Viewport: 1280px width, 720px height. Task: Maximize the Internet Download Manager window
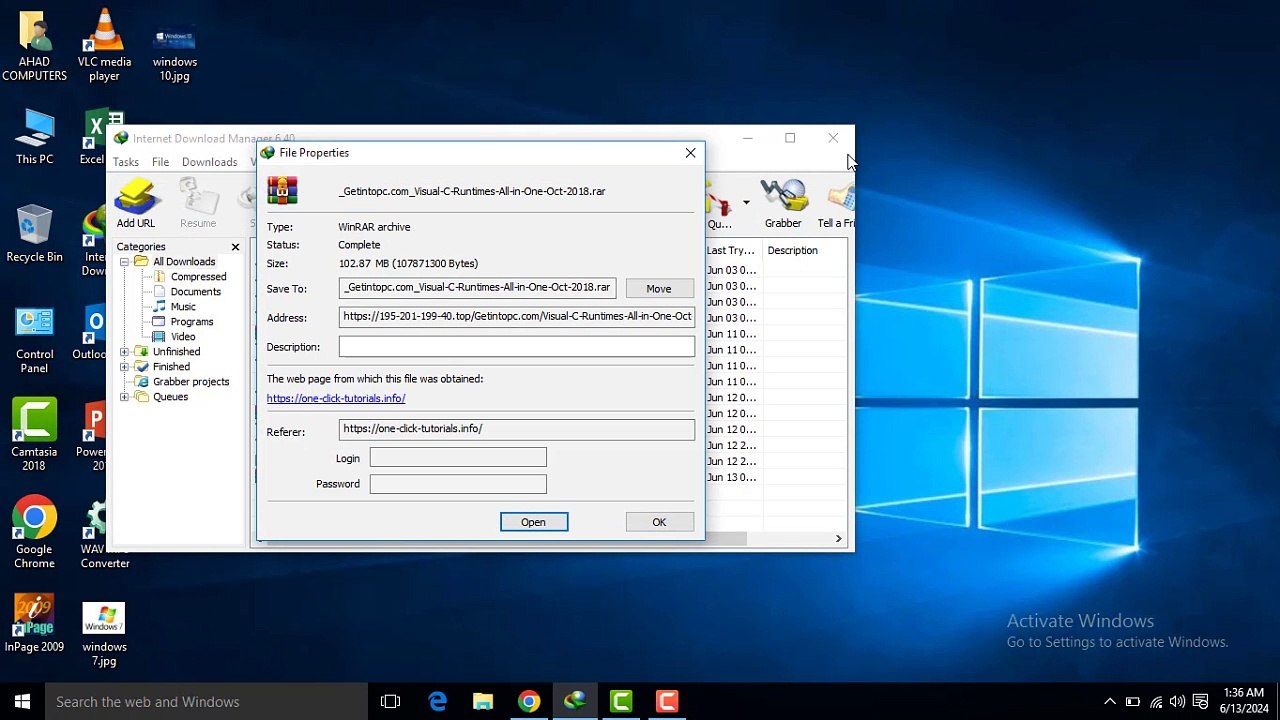click(x=790, y=138)
